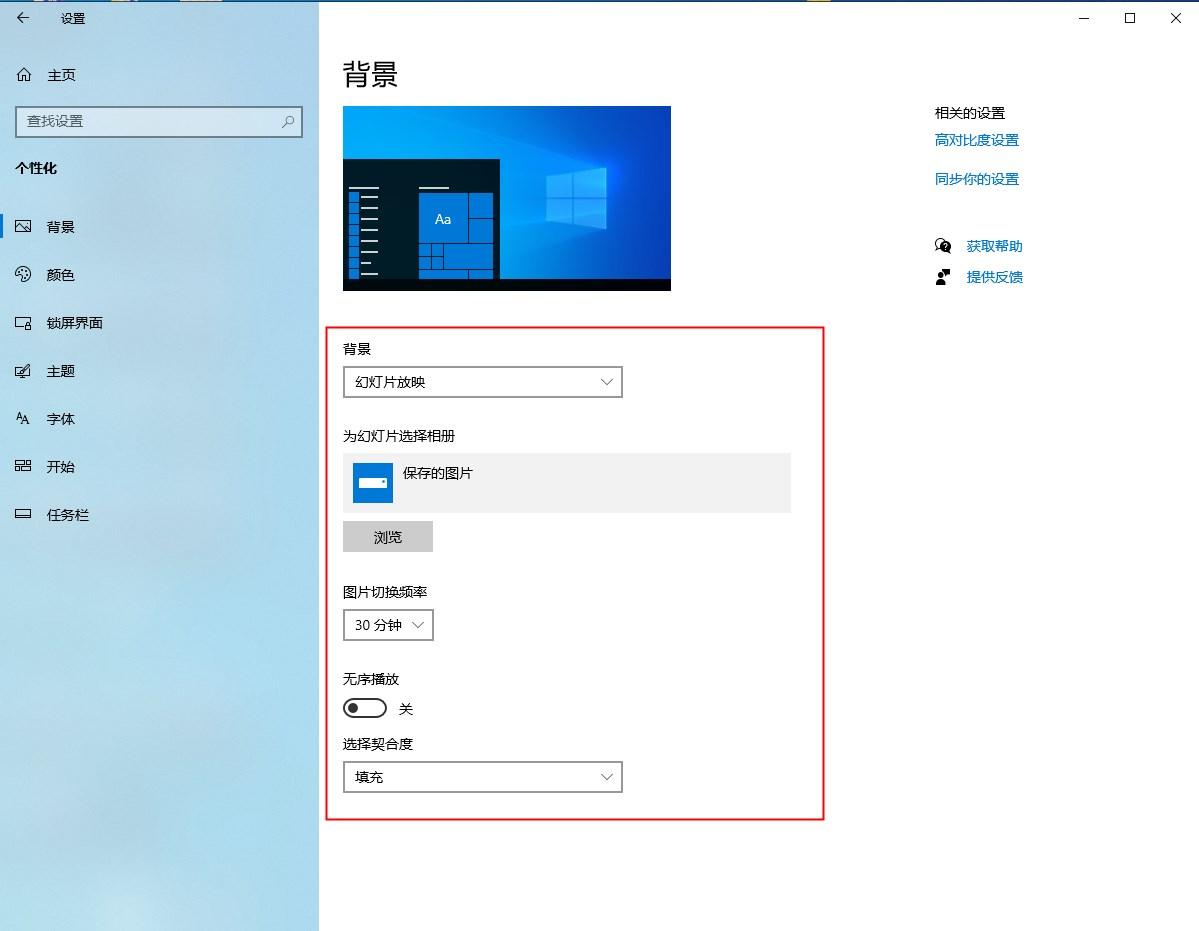Click the back arrow to return
Image resolution: width=1199 pixels, height=931 pixels.
click(23, 17)
